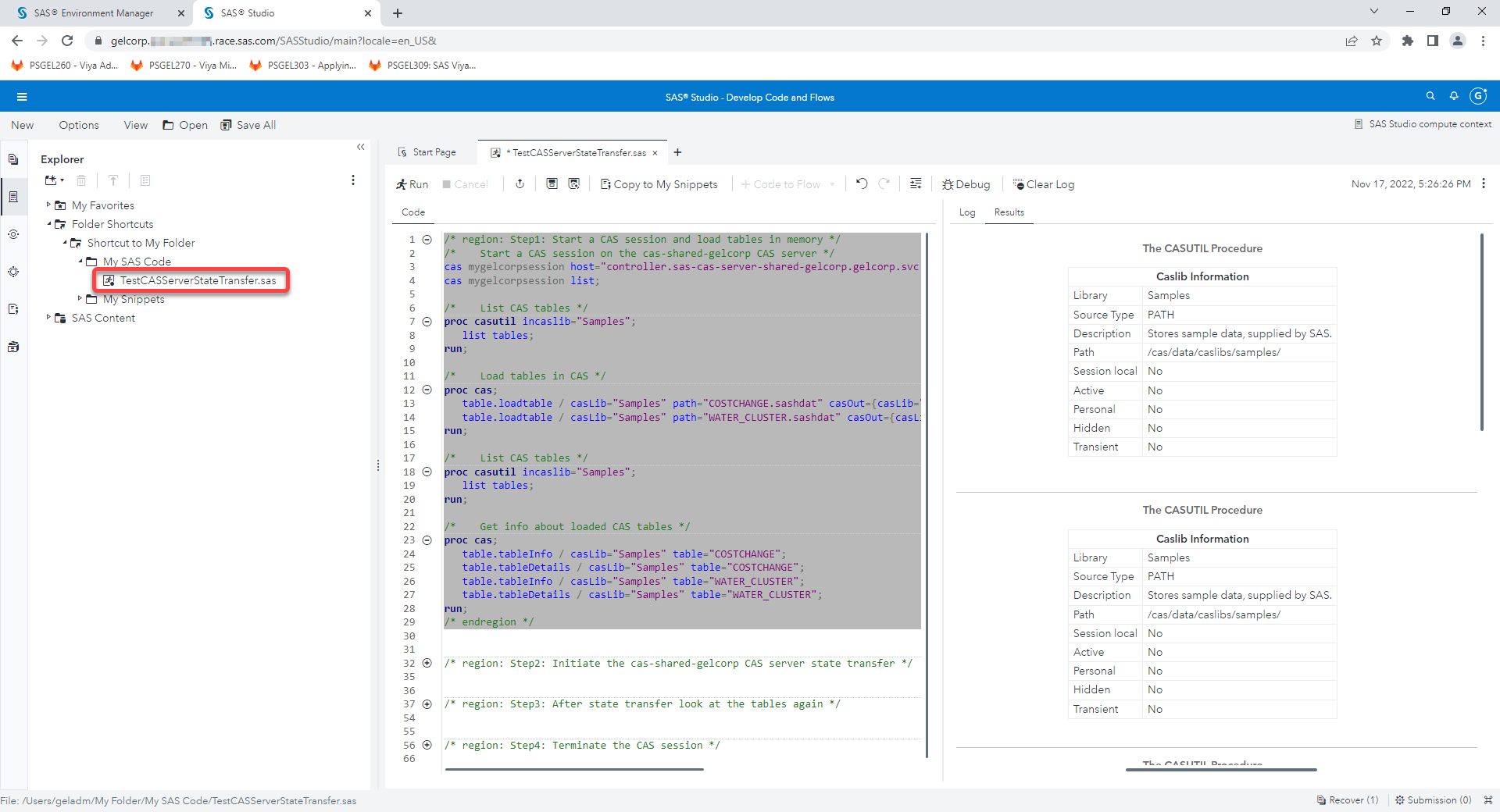Click the Save As icon in code toolbar

point(574,183)
